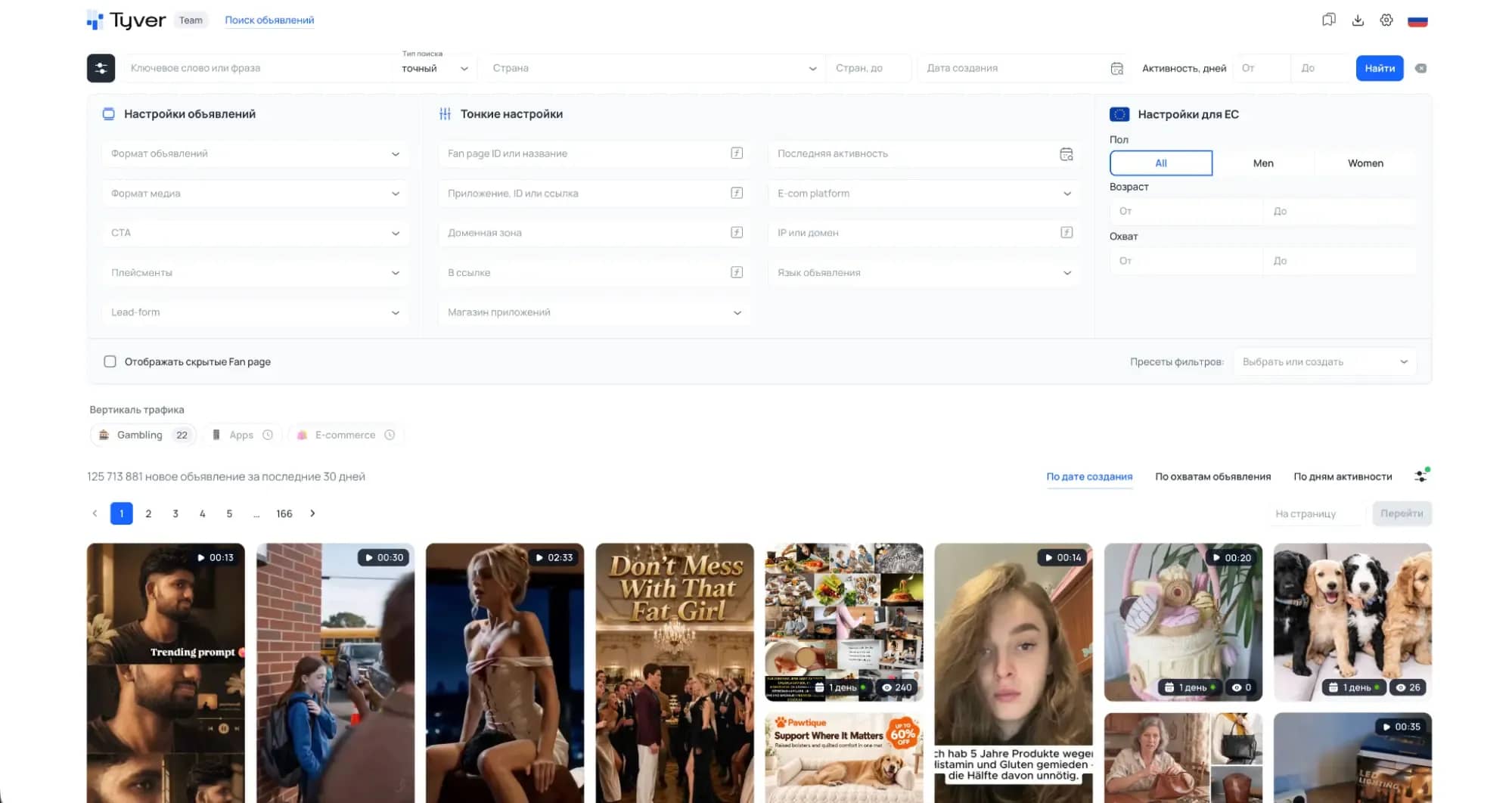This screenshot has width=1512, height=803.
Task: Click calendar icon in Последняя активность field
Action: click(1066, 153)
